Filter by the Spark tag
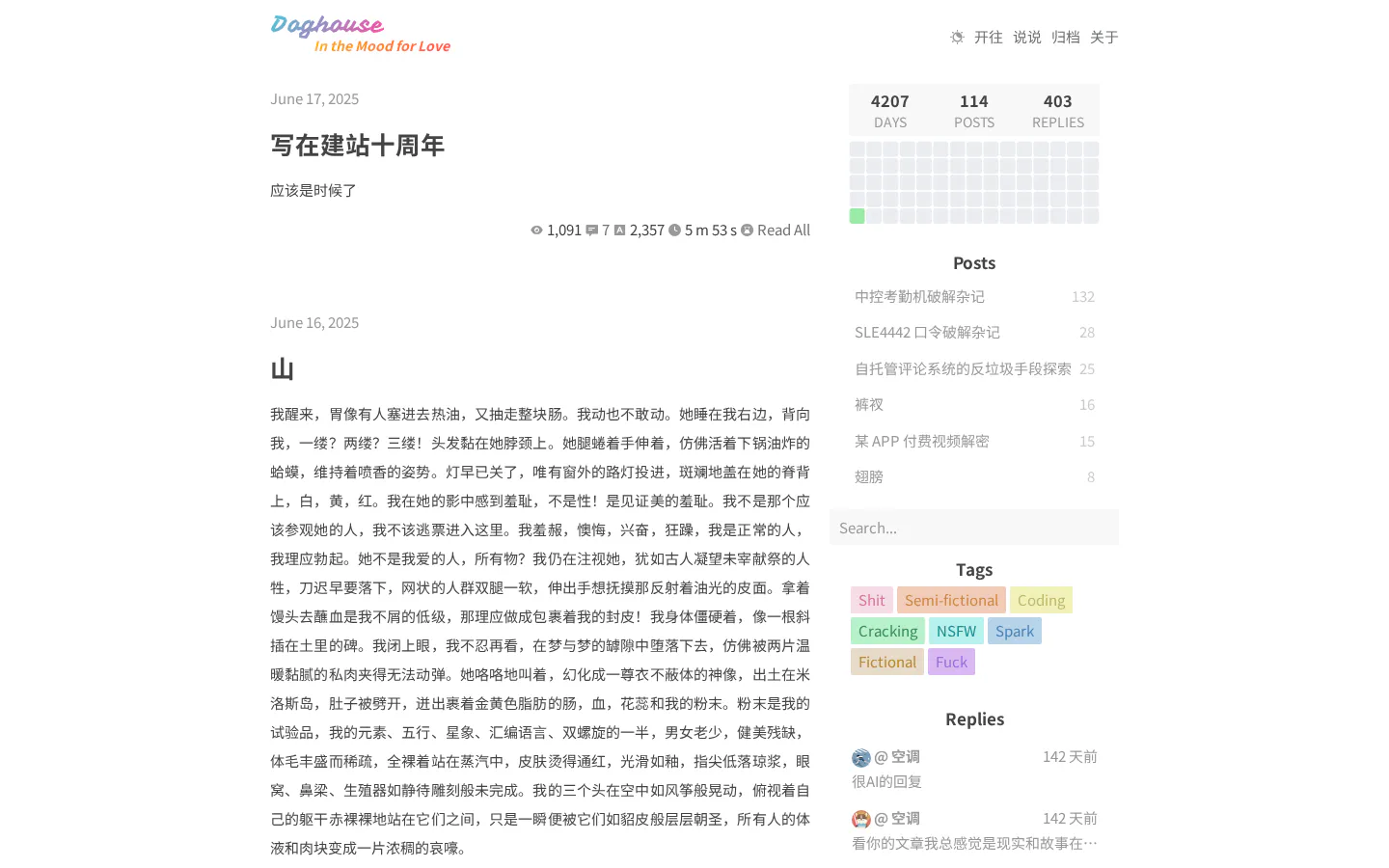 click(x=1015, y=631)
